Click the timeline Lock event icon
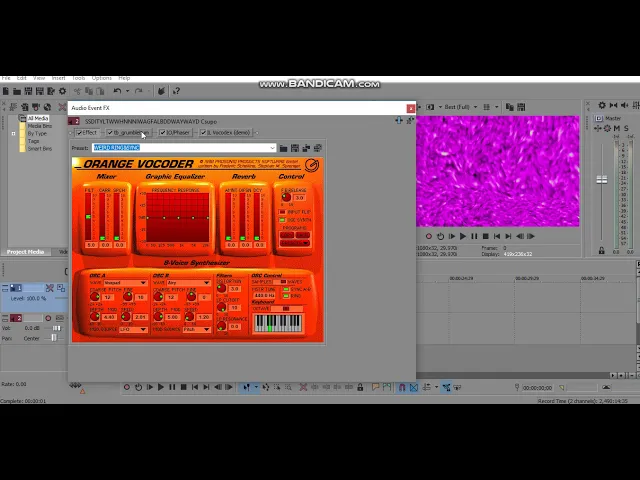Viewport: 640px width, 480px height. point(360,387)
